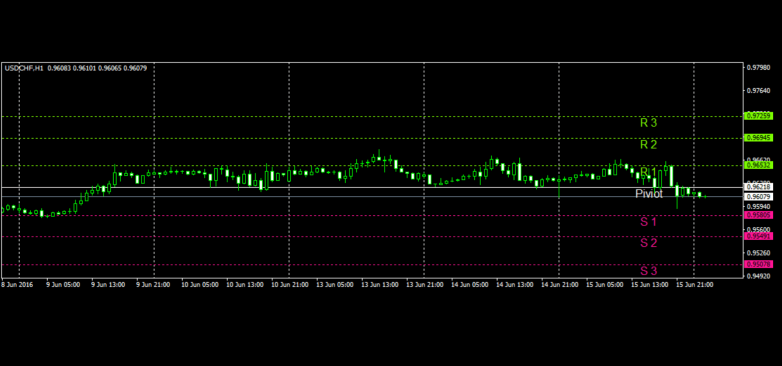Click the R 3 resistance label
This screenshot has width=782, height=366.
point(648,123)
